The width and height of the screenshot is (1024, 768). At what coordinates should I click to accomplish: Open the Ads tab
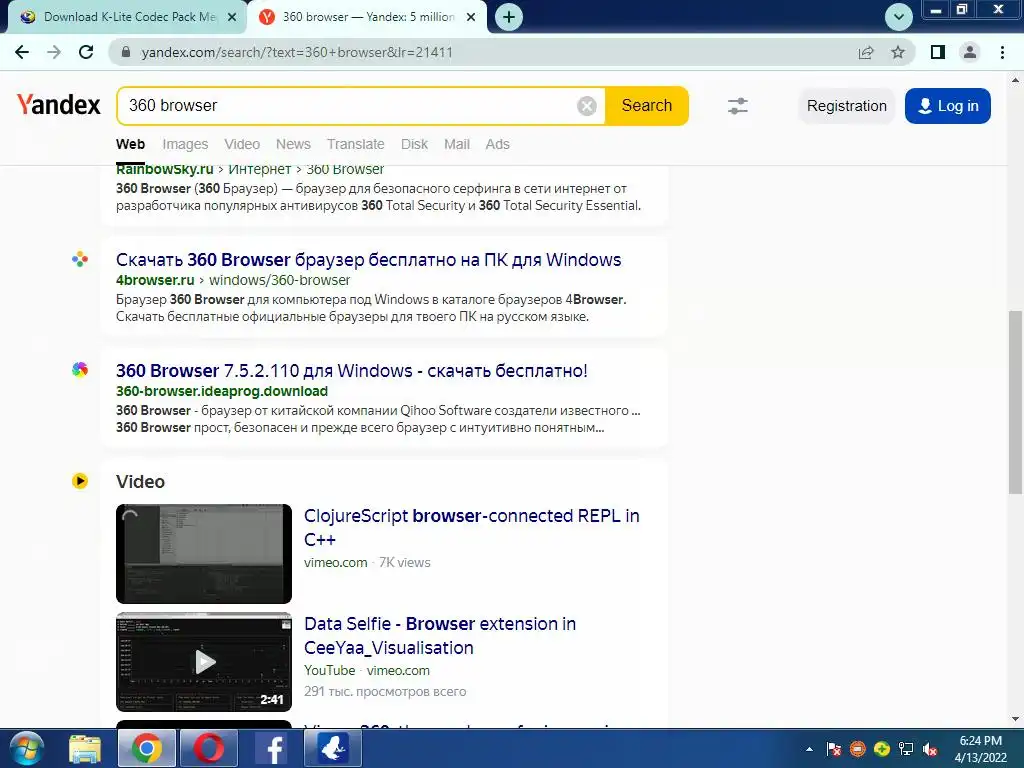coord(498,144)
